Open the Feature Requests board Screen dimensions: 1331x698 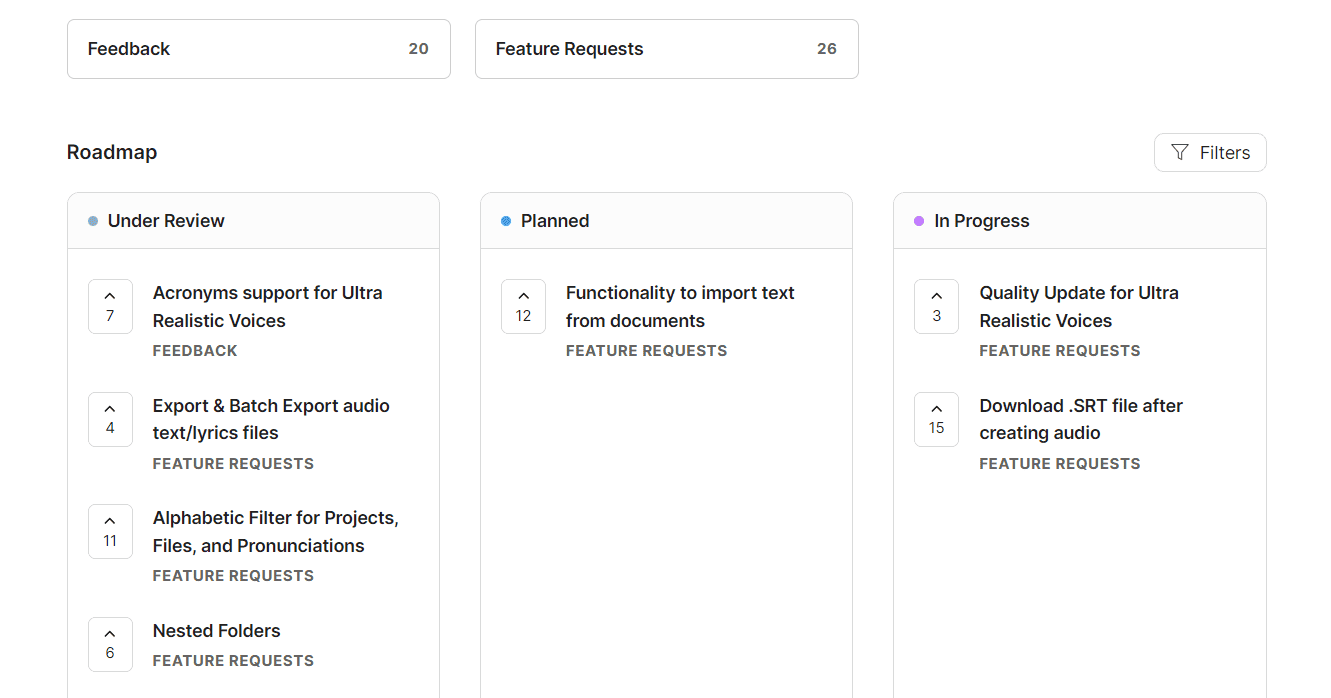pyautogui.click(x=666, y=49)
